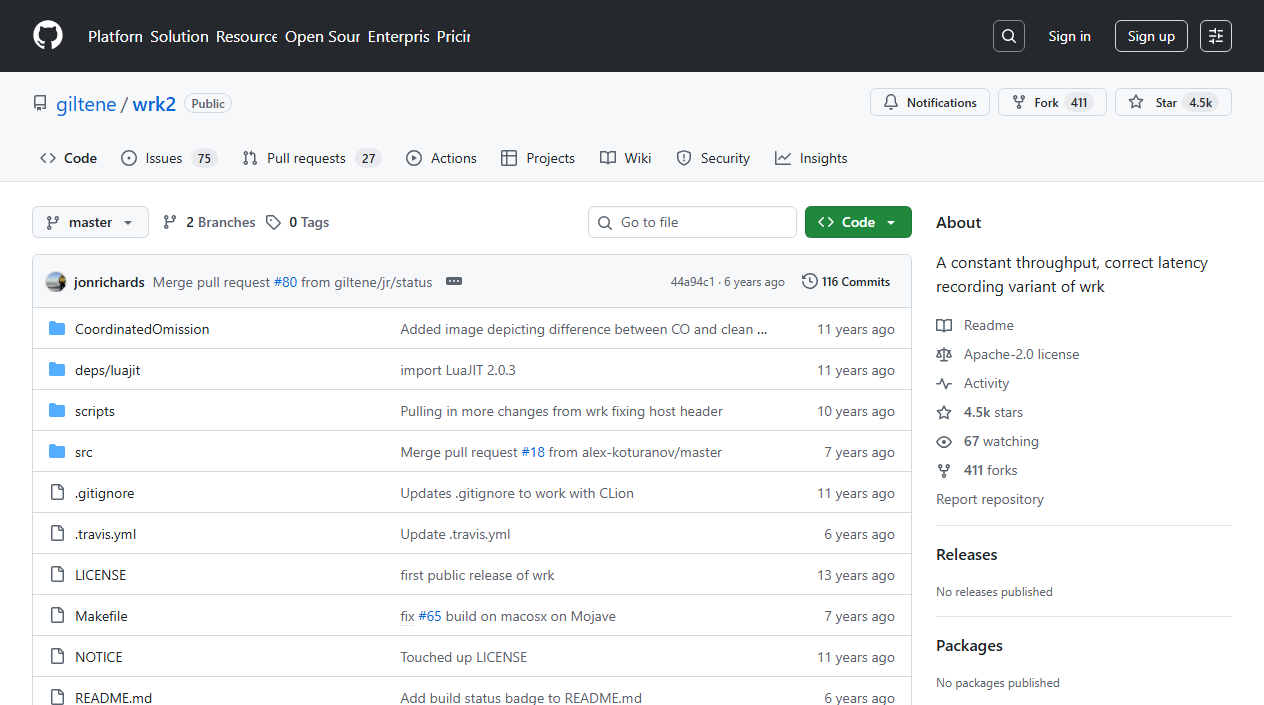The width and height of the screenshot is (1264, 705).
Task: View the 4.5k stars link
Action: (980, 412)
